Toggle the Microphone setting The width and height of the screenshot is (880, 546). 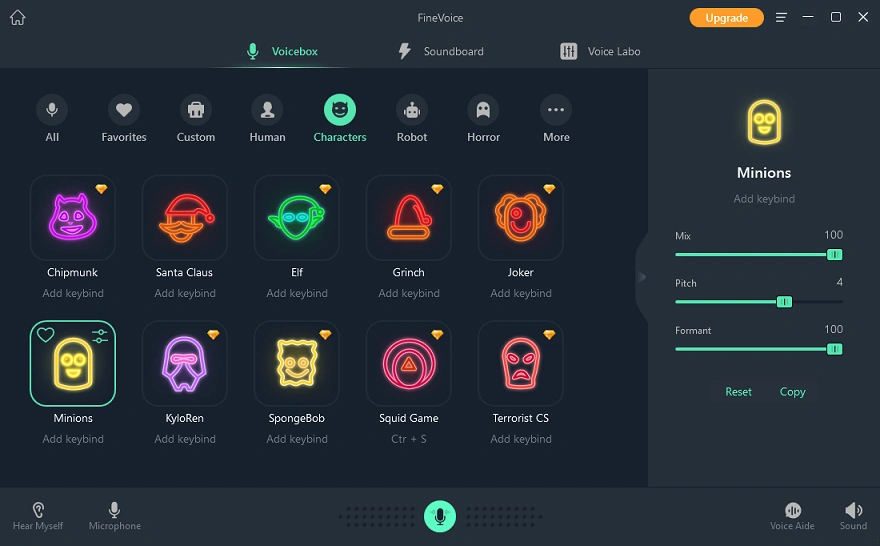coord(114,516)
